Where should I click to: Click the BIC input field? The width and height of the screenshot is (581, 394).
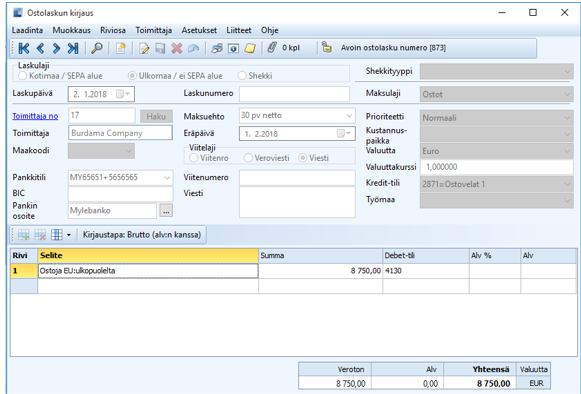(x=120, y=194)
